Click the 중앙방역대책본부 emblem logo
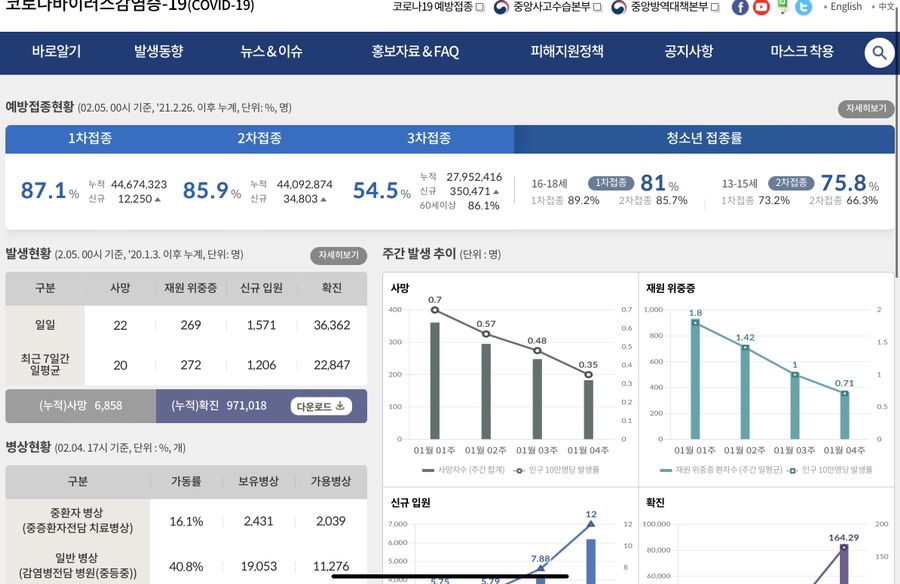This screenshot has width=900, height=584. (619, 7)
